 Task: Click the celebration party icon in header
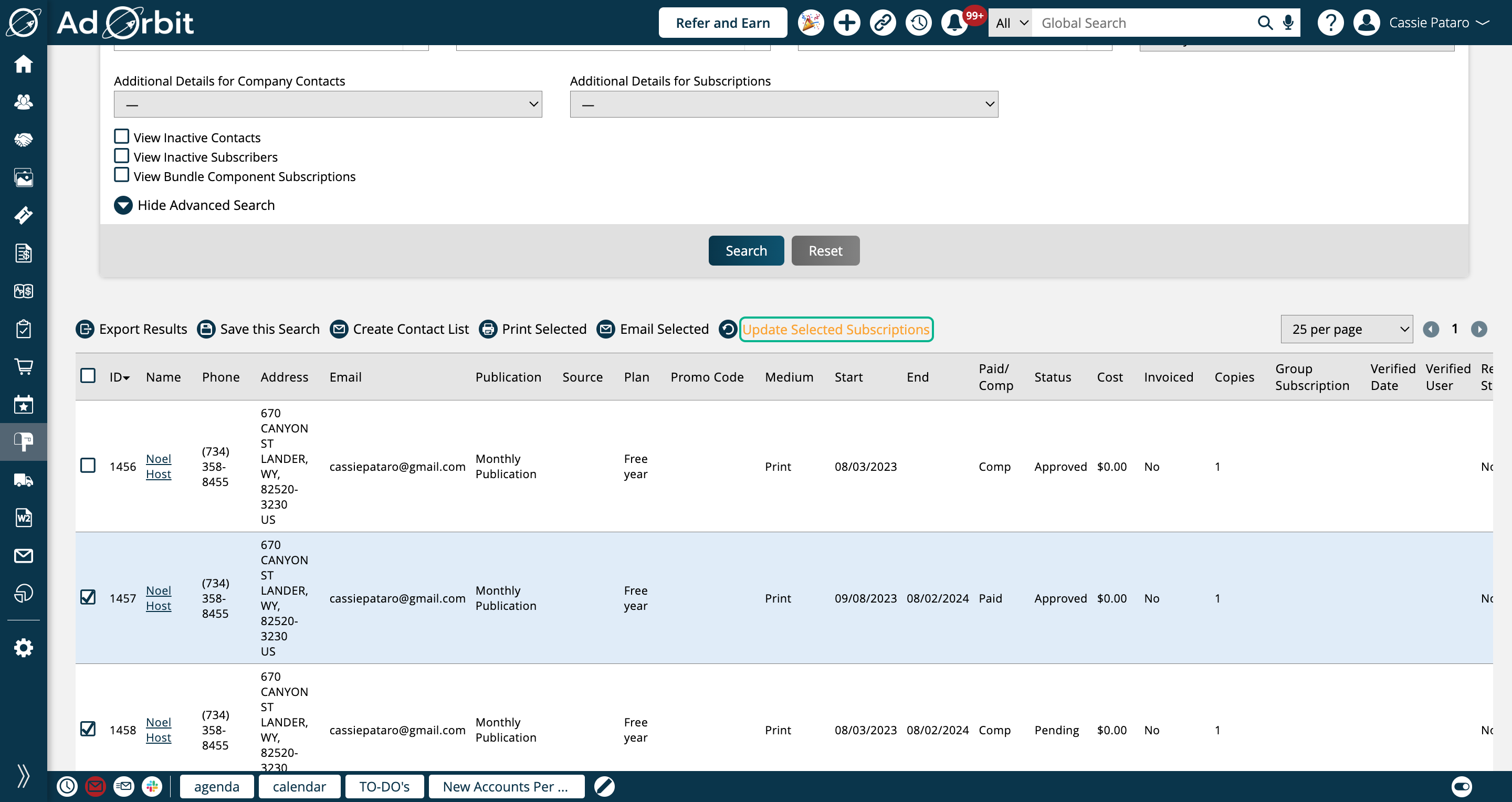(x=811, y=23)
